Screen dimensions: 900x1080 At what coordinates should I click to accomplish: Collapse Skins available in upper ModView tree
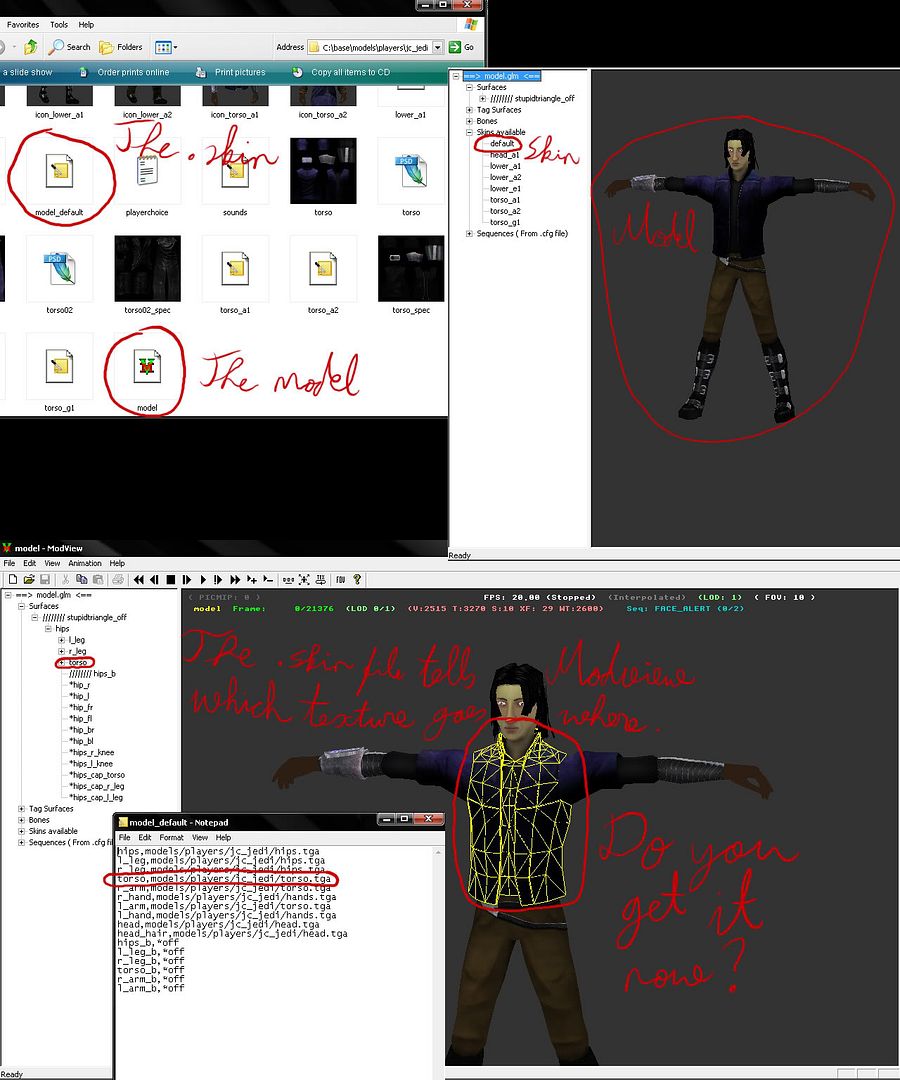(x=469, y=132)
